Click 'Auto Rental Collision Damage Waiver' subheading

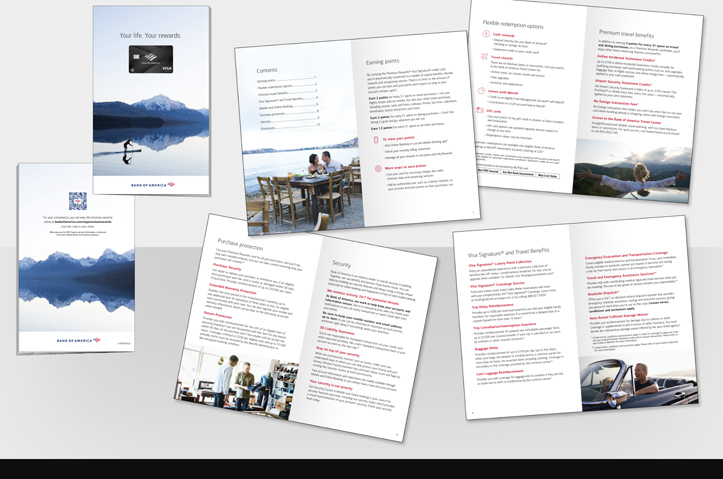coord(618,317)
